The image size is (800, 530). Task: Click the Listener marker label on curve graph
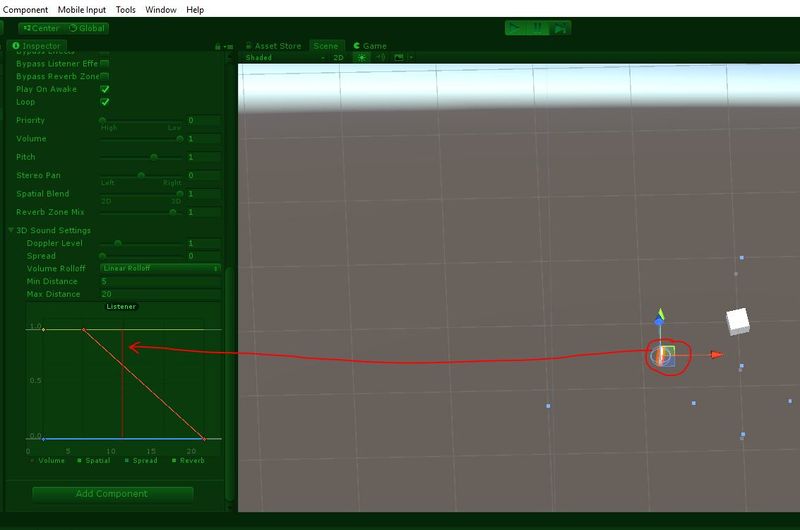[121, 307]
